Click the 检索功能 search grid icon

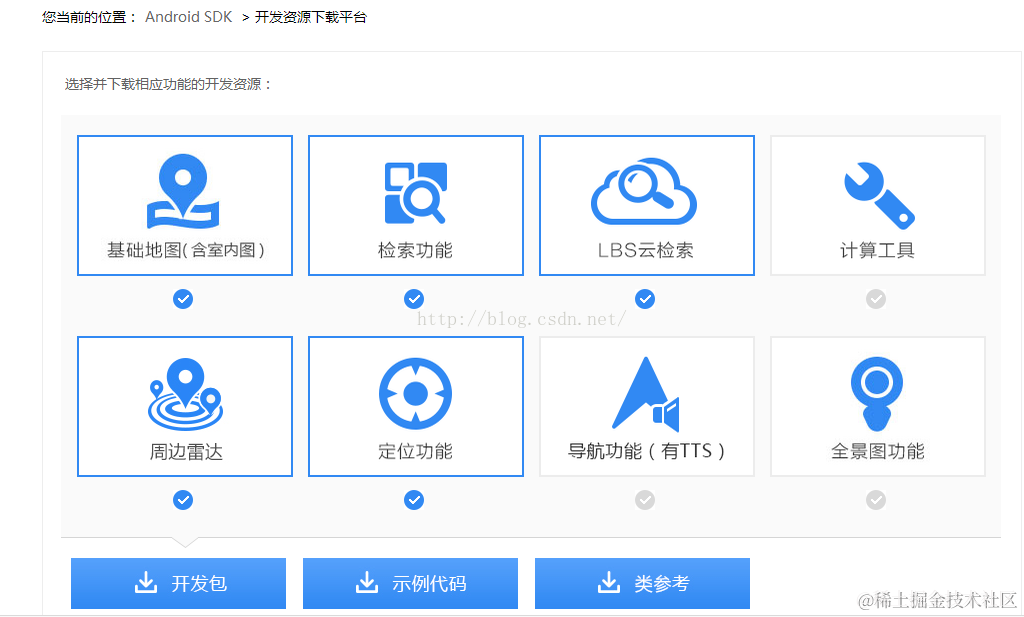point(415,193)
